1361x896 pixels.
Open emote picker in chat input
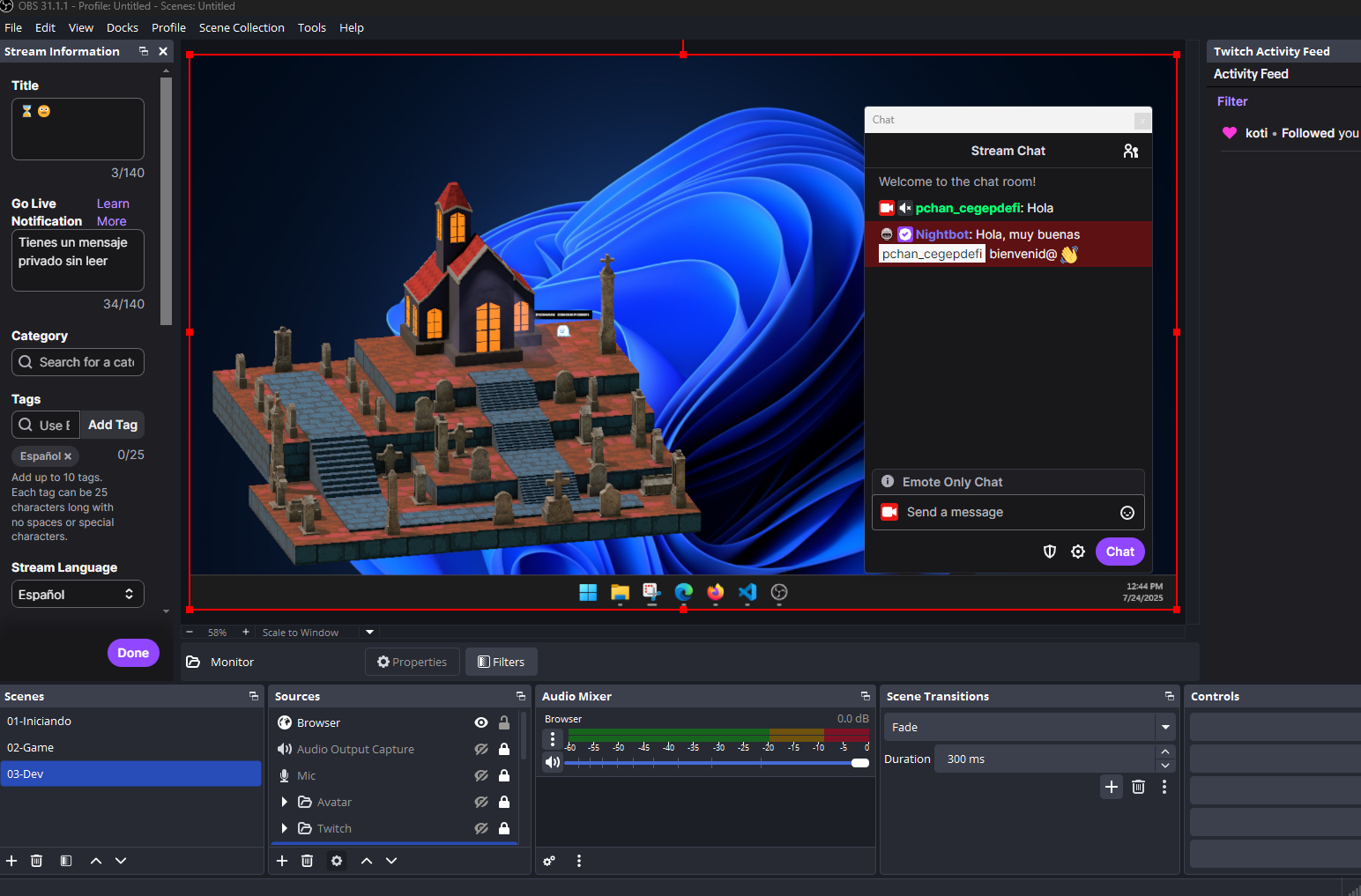(x=1127, y=513)
